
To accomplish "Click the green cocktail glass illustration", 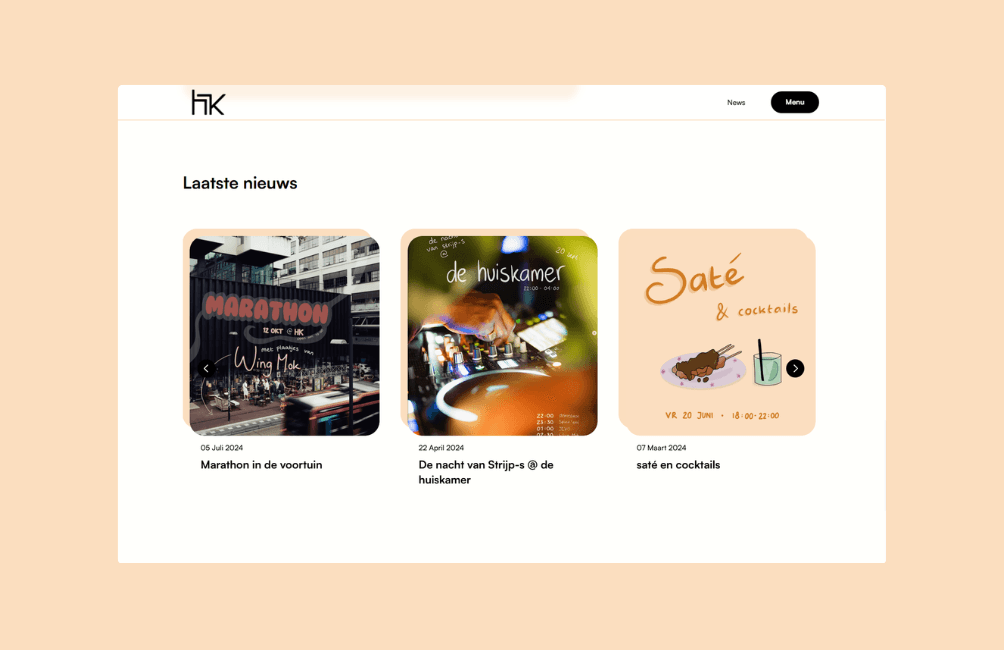I will pos(766,363).
